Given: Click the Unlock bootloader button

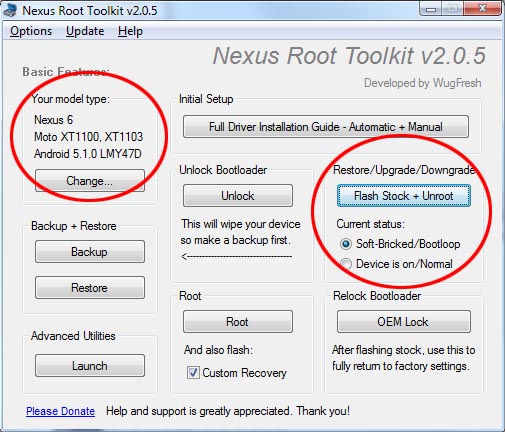Looking at the screenshot, I should [238, 196].
